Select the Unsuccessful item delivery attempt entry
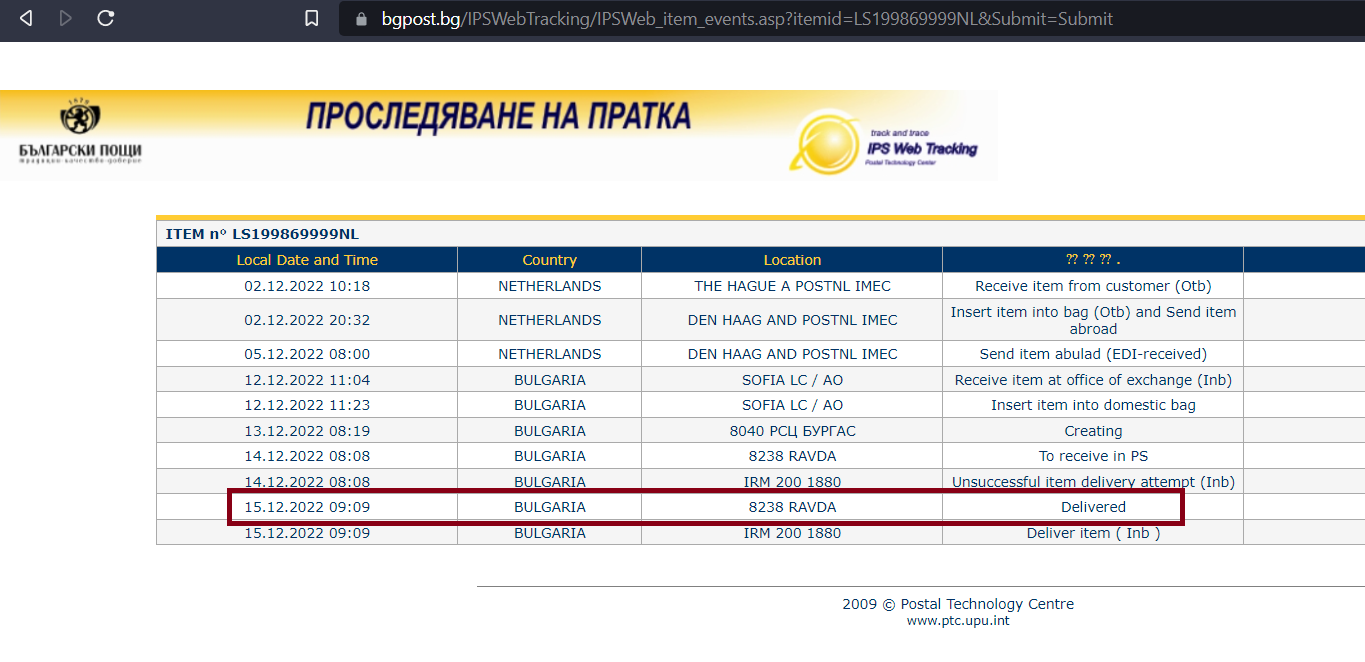The width and height of the screenshot is (1365, 662). (x=1093, y=482)
